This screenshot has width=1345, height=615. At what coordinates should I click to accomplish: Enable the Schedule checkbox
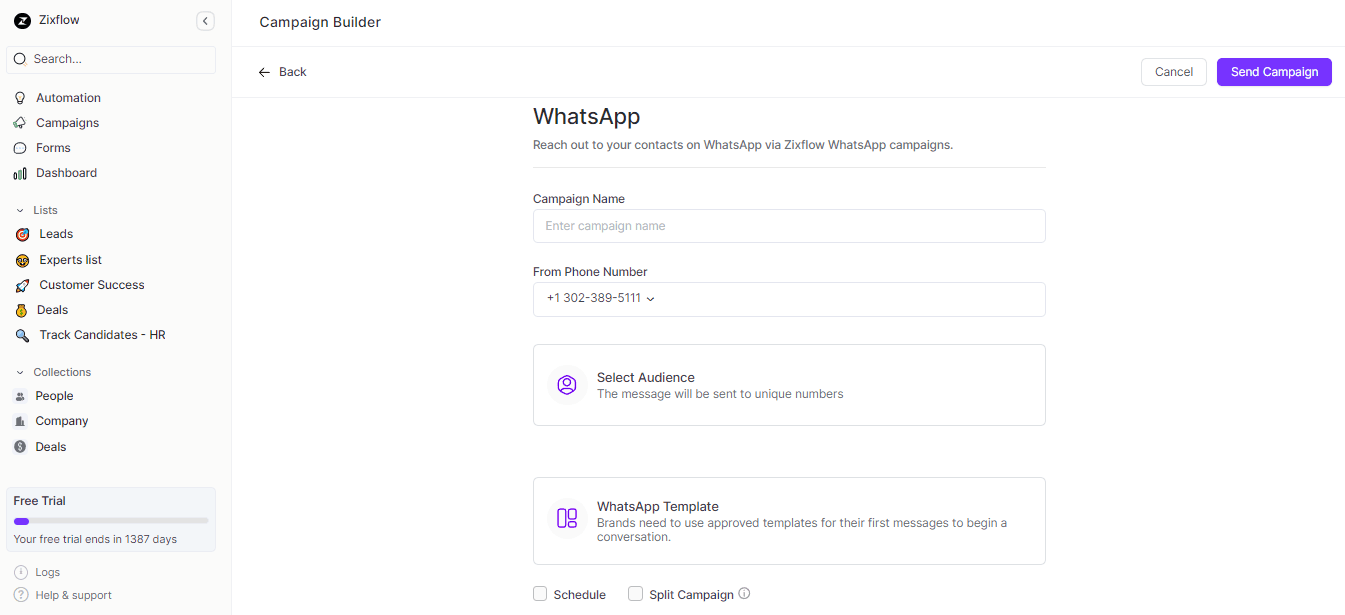[540, 593]
